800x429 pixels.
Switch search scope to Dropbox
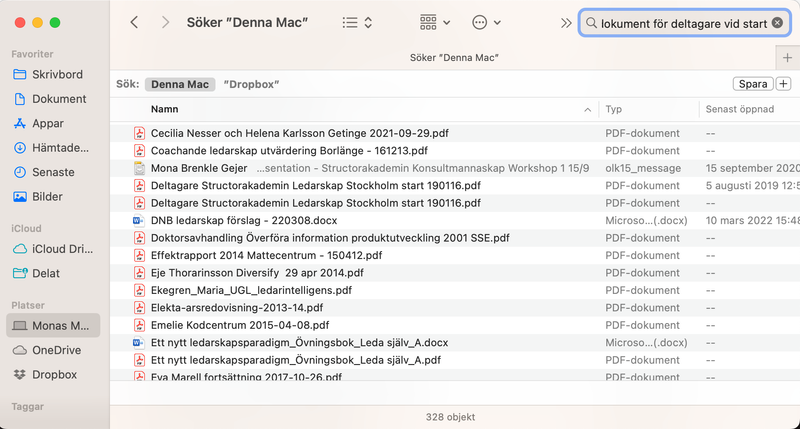pos(250,84)
